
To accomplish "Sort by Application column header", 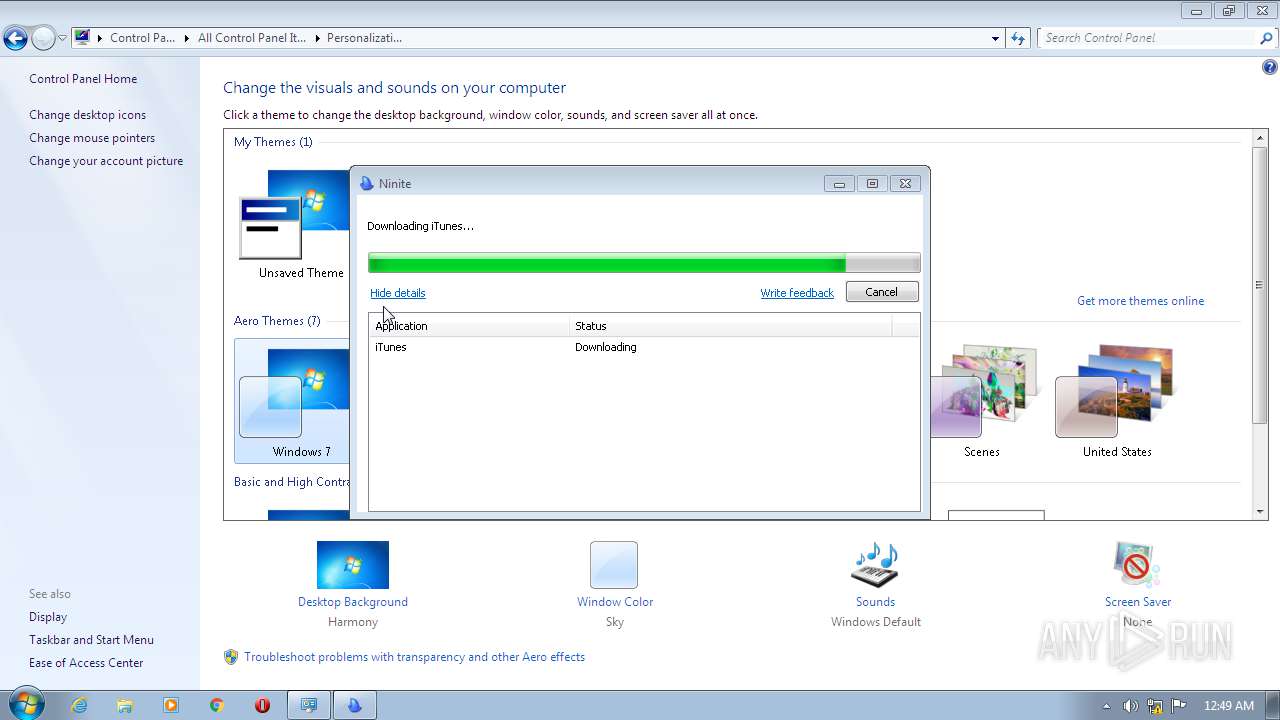I will coord(469,326).
